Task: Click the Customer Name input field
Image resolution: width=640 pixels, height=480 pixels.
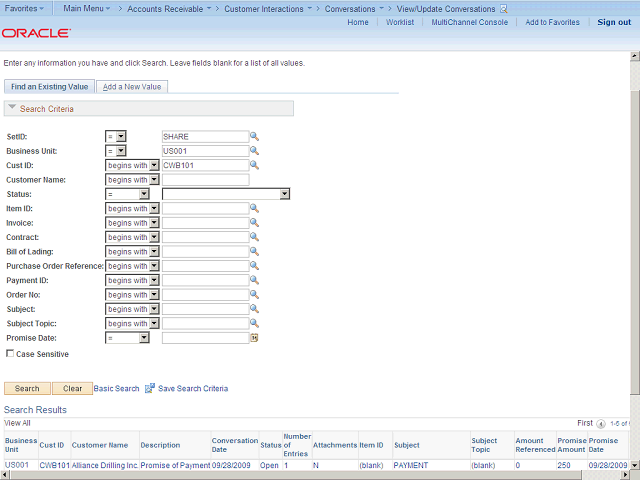Action: [x=205, y=180]
